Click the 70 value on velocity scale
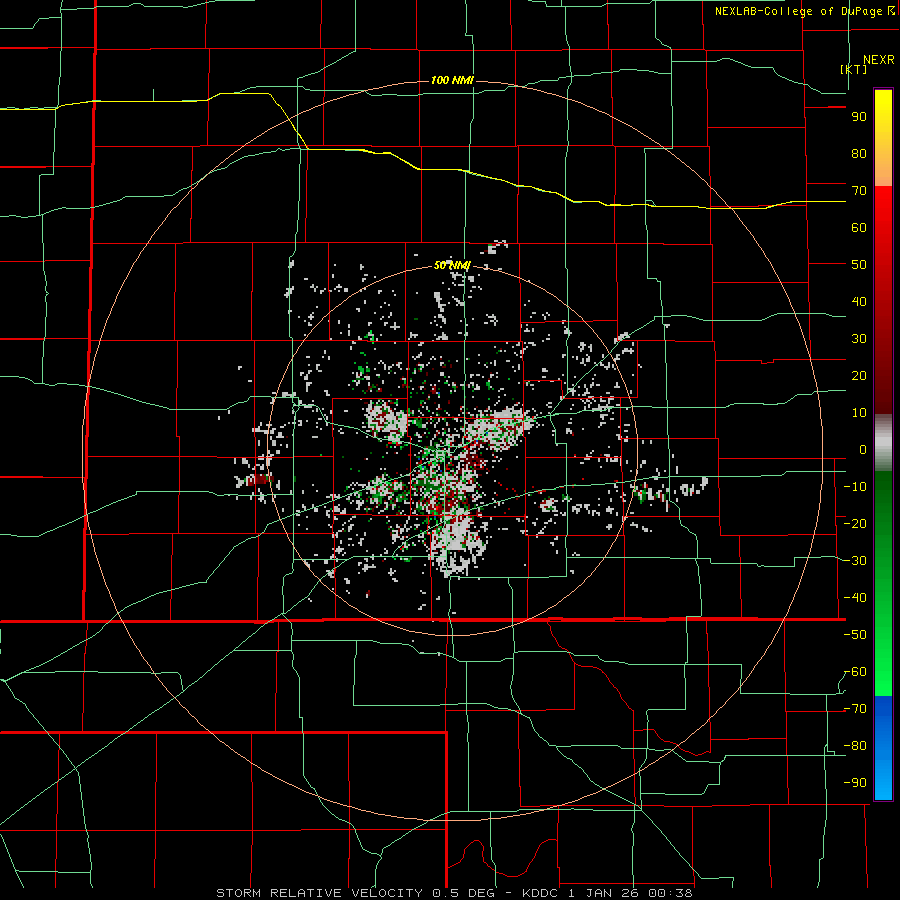The image size is (900, 900). click(859, 191)
